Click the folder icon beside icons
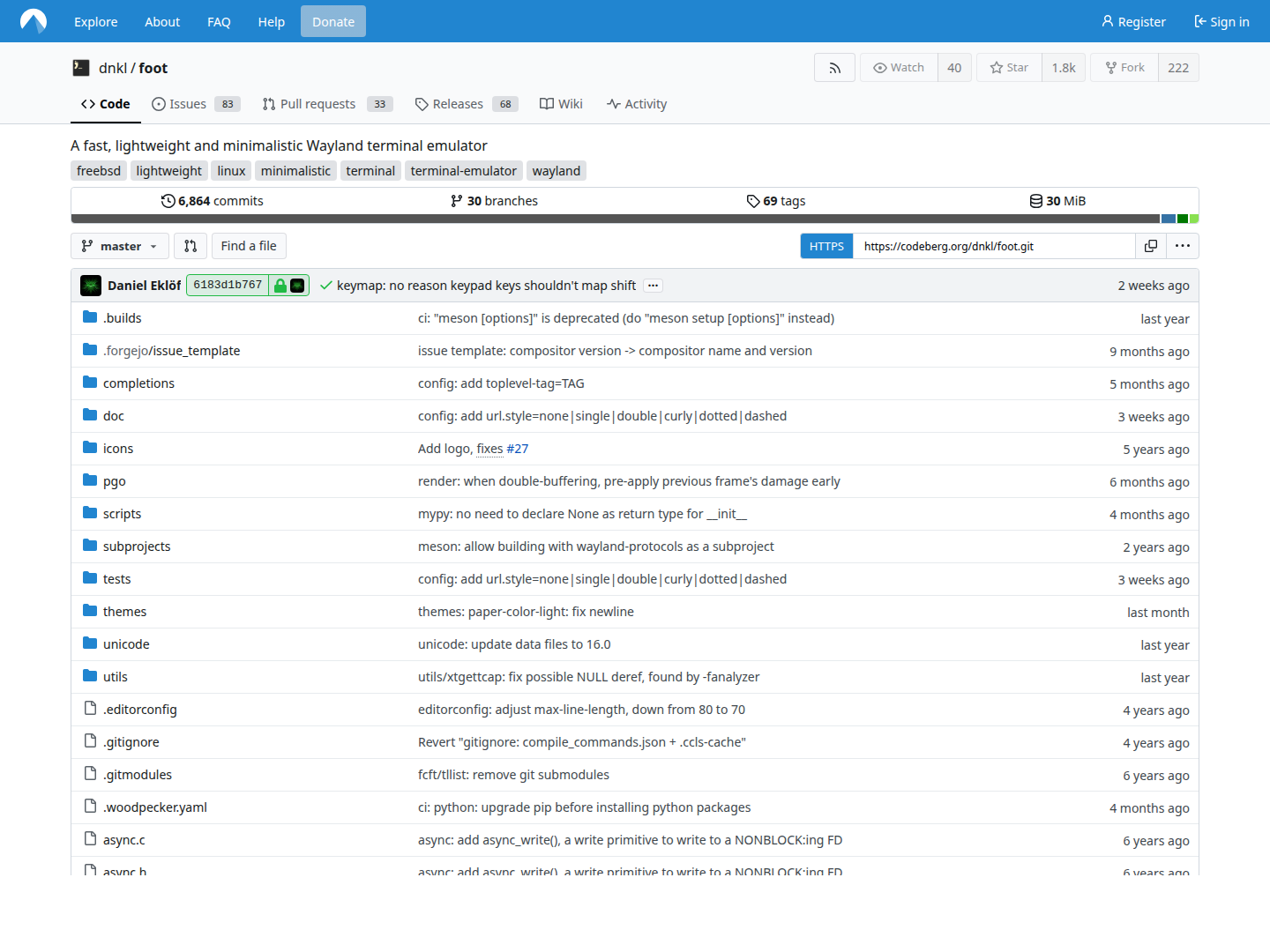 pos(90,448)
